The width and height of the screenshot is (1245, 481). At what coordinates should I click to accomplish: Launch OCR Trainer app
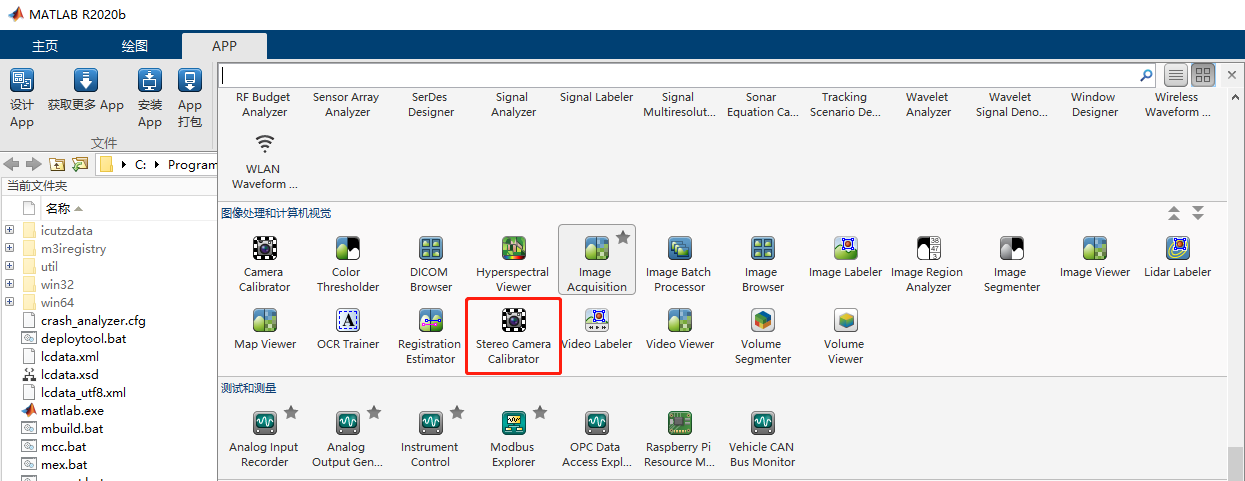[x=347, y=328]
